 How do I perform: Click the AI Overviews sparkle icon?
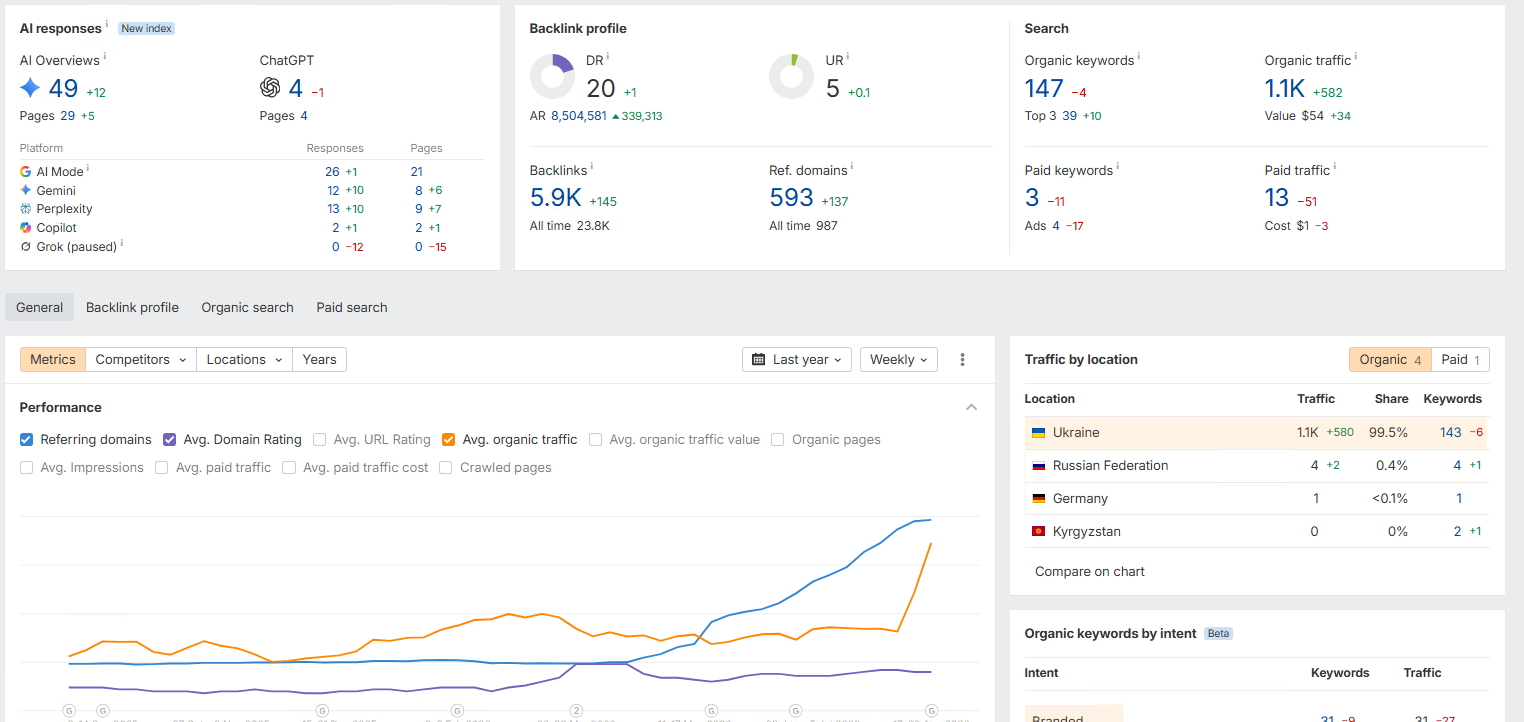point(30,88)
